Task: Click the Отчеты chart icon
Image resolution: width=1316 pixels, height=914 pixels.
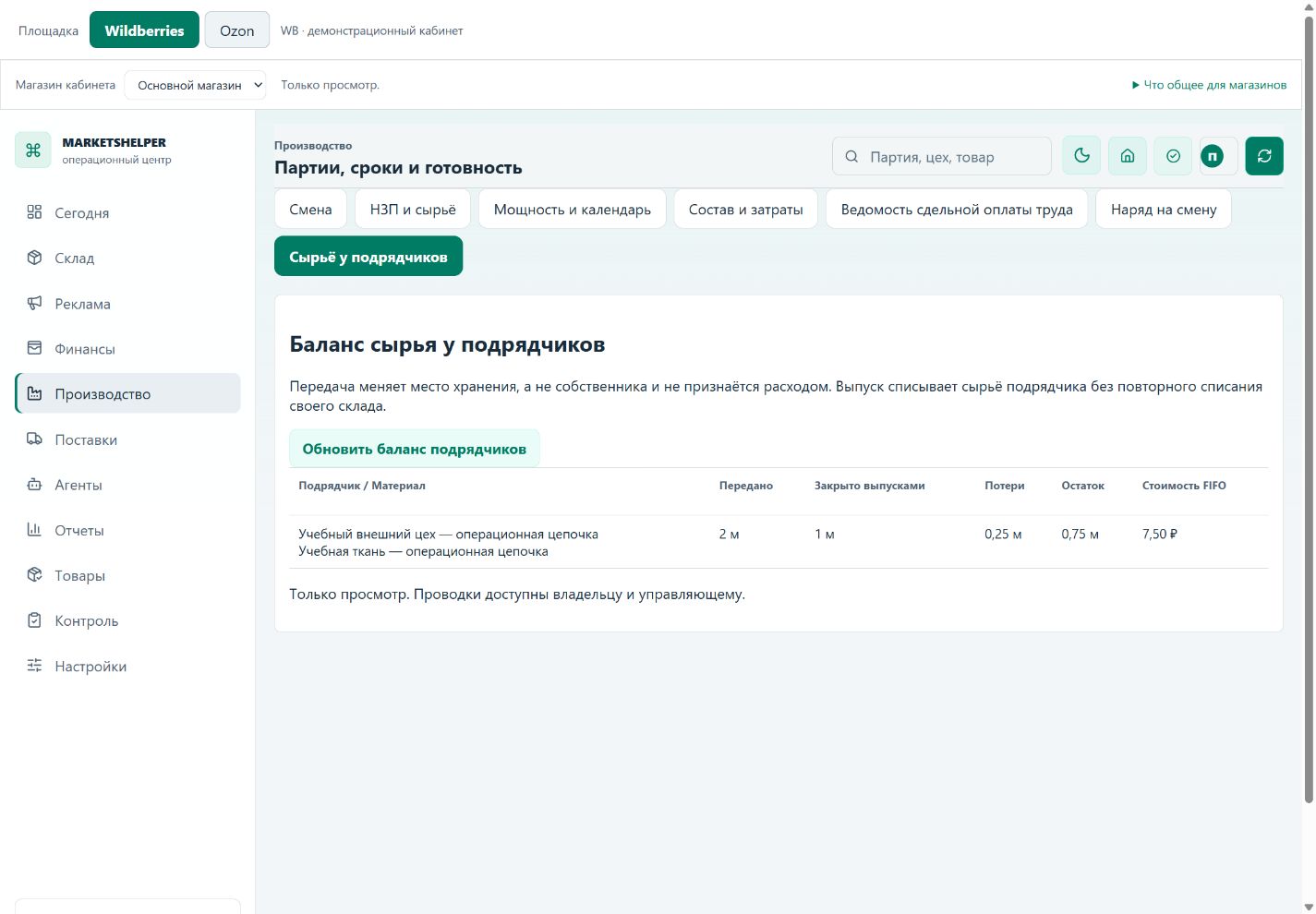Action: pos(34,530)
